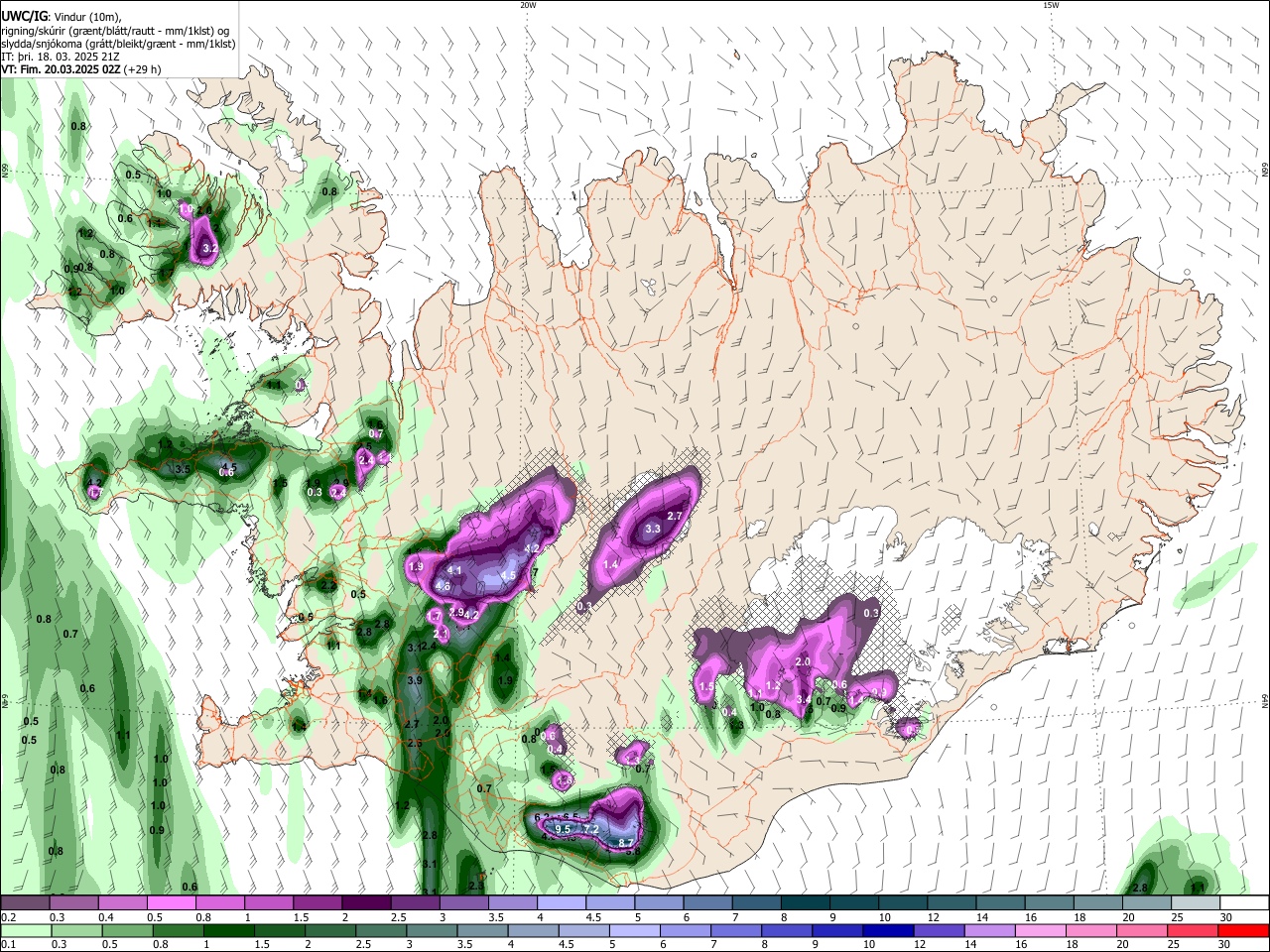Select the lightest green swatch between 0.1 and 0.3 in the lower legend
The image size is (1270, 952).
pos(26,930)
